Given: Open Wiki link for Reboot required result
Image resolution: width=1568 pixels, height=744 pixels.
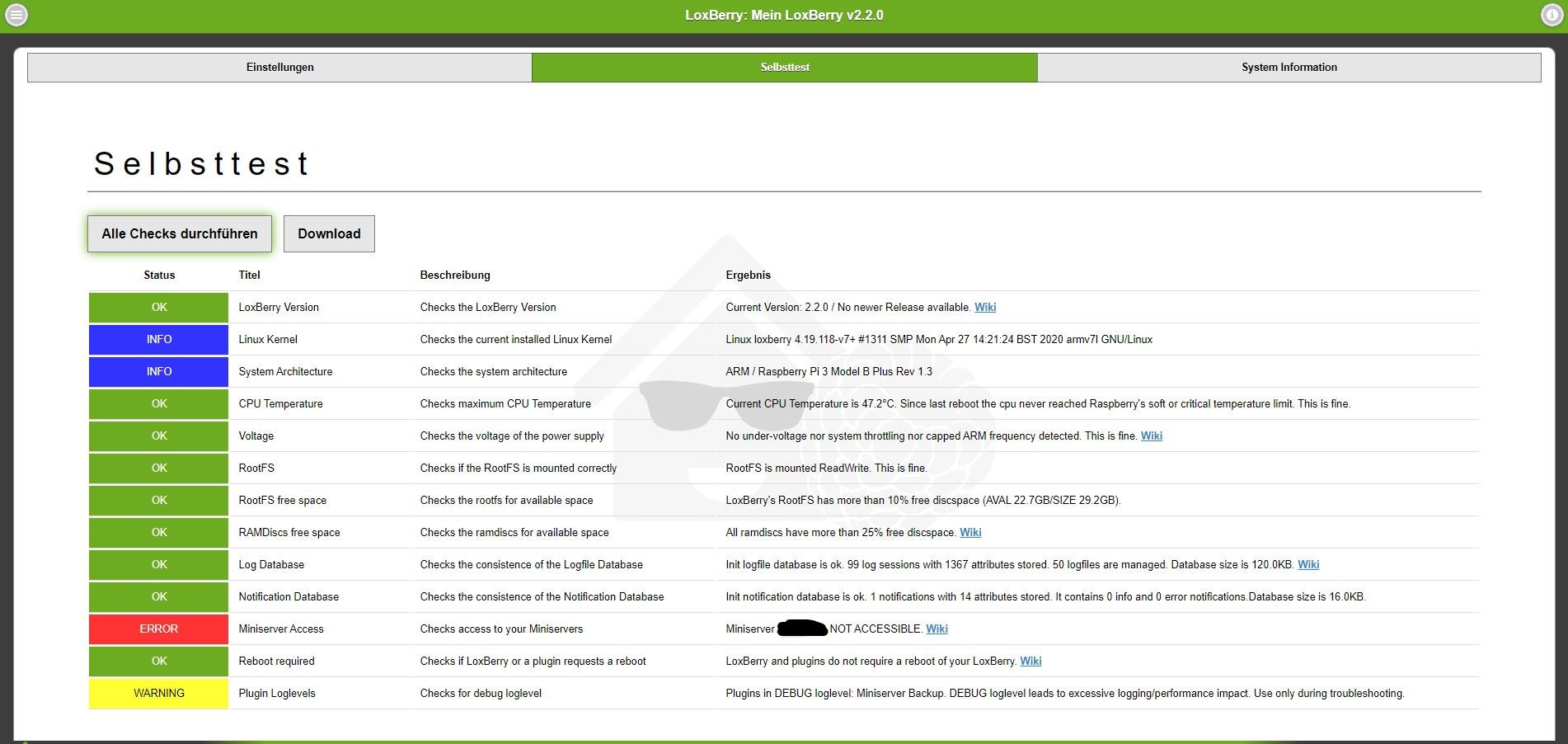Looking at the screenshot, I should tap(1030, 662).
